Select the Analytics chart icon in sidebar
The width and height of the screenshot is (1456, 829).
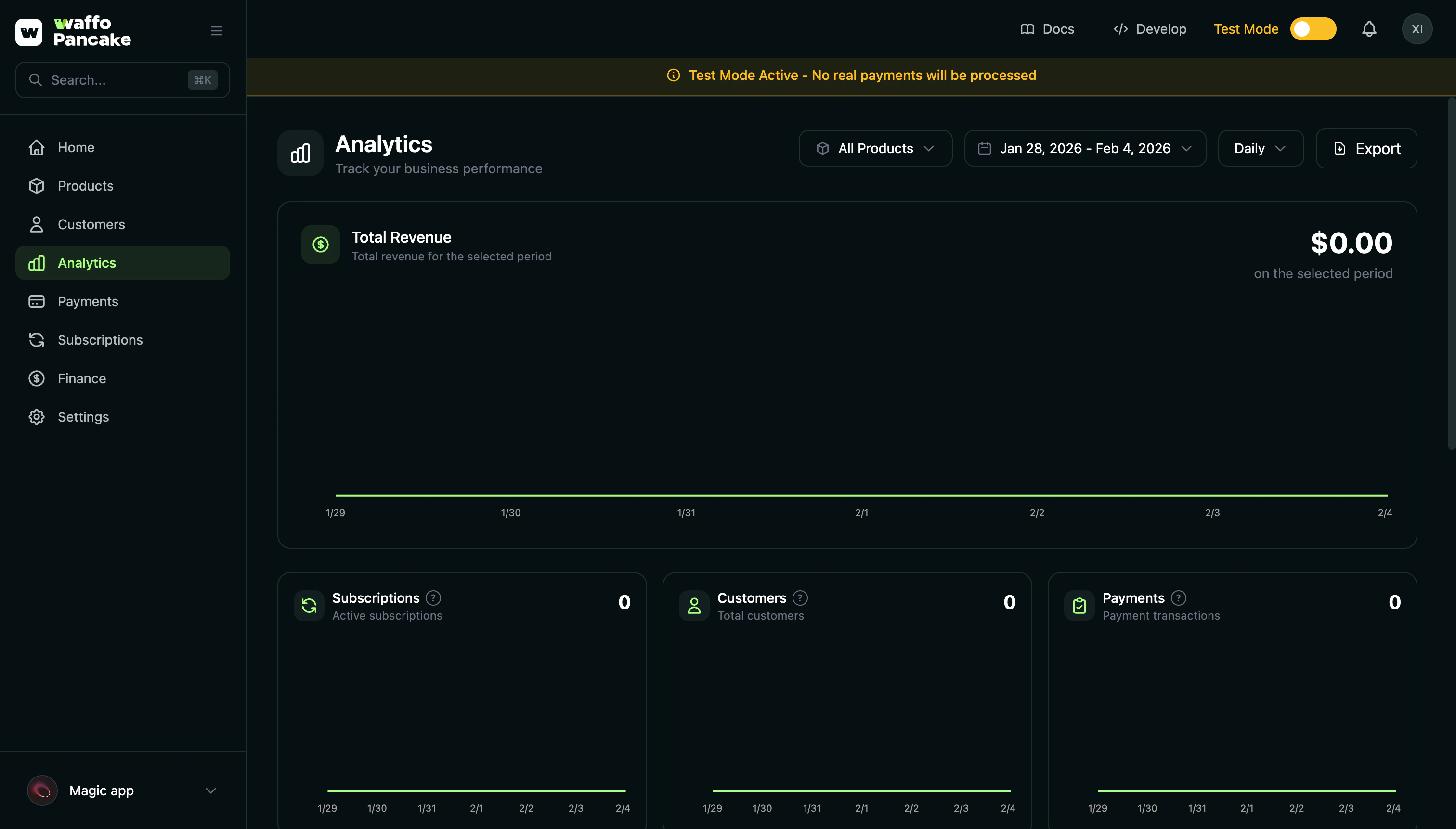[x=37, y=262]
